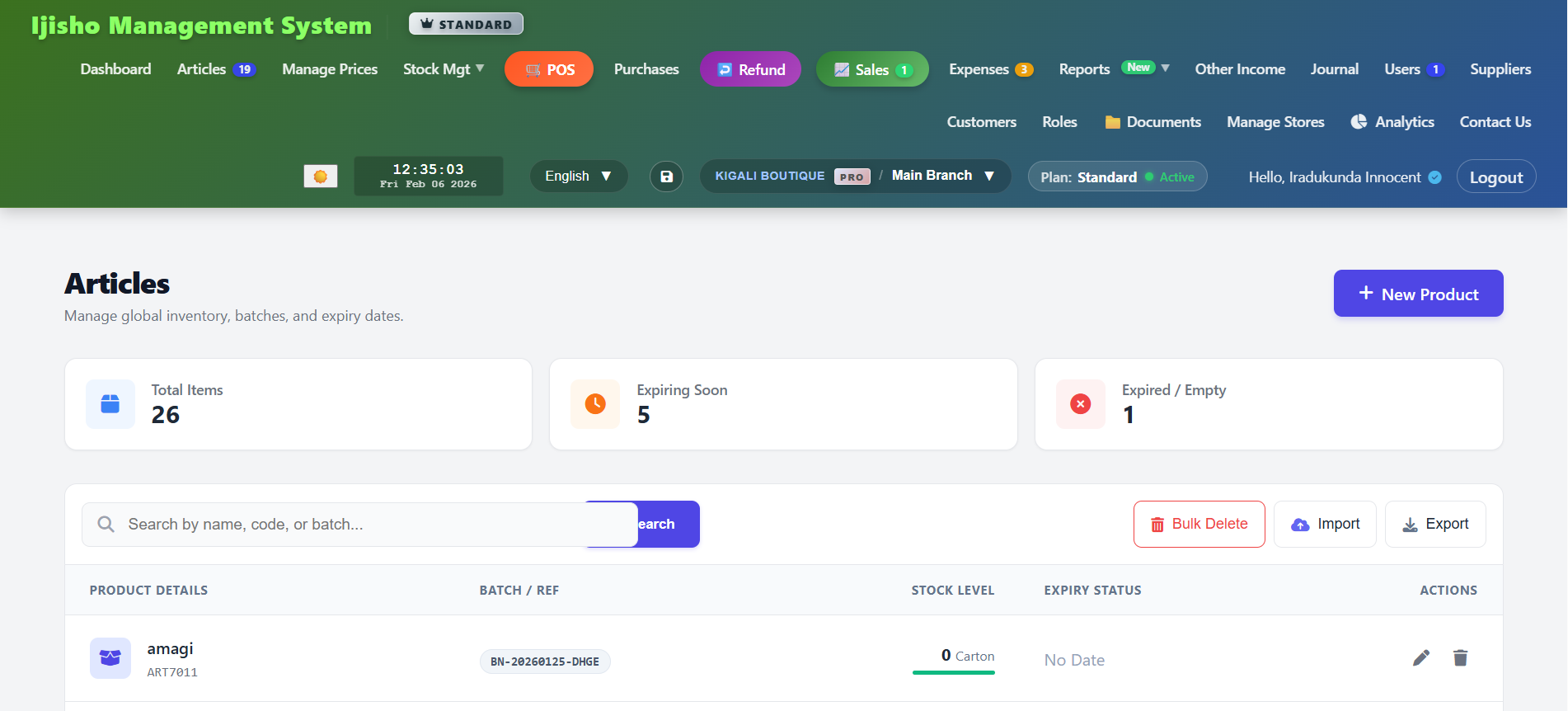
Task: Open Other Income in the navigation
Action: point(1240,69)
